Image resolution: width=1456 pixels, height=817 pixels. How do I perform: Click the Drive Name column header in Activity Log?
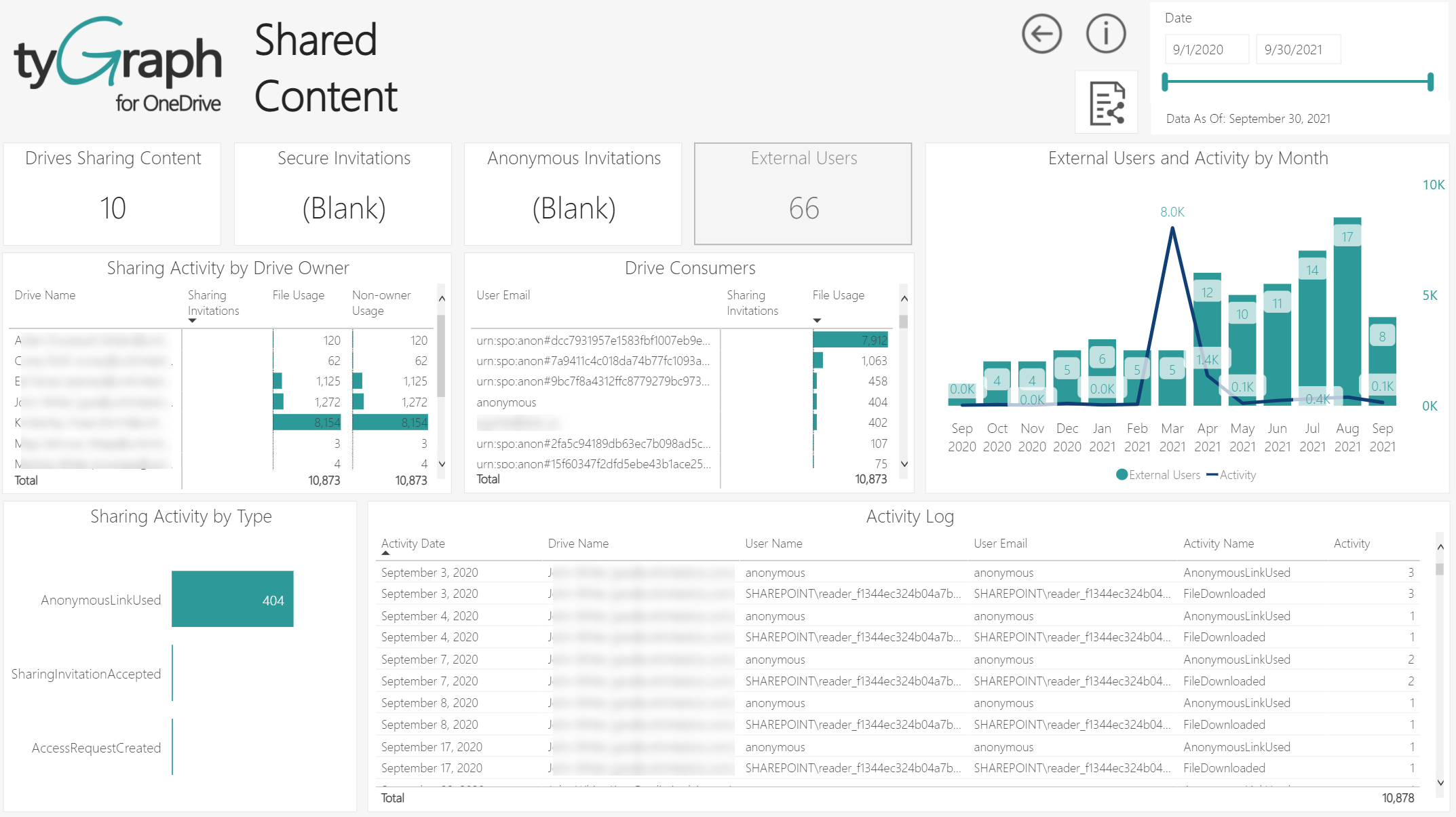coord(578,544)
